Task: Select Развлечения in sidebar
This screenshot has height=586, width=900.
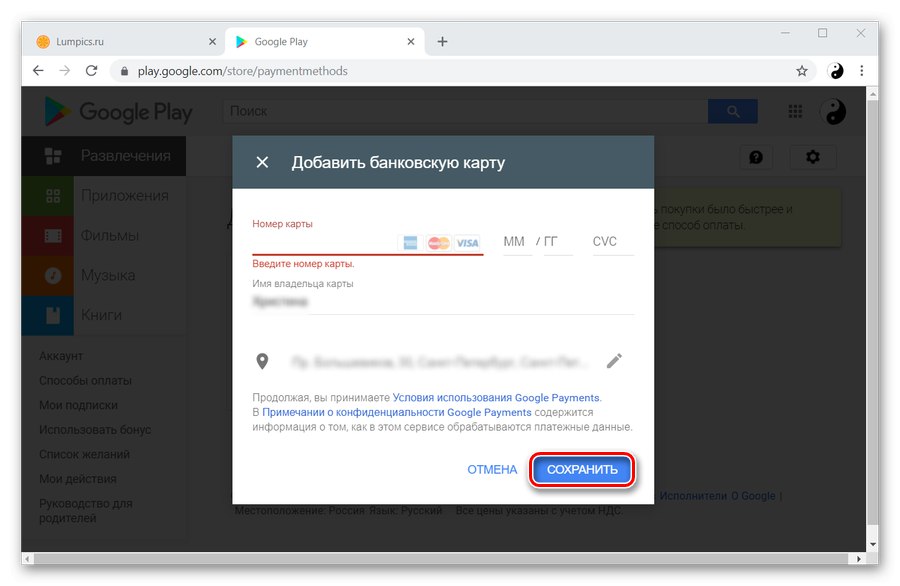Action: [104, 156]
